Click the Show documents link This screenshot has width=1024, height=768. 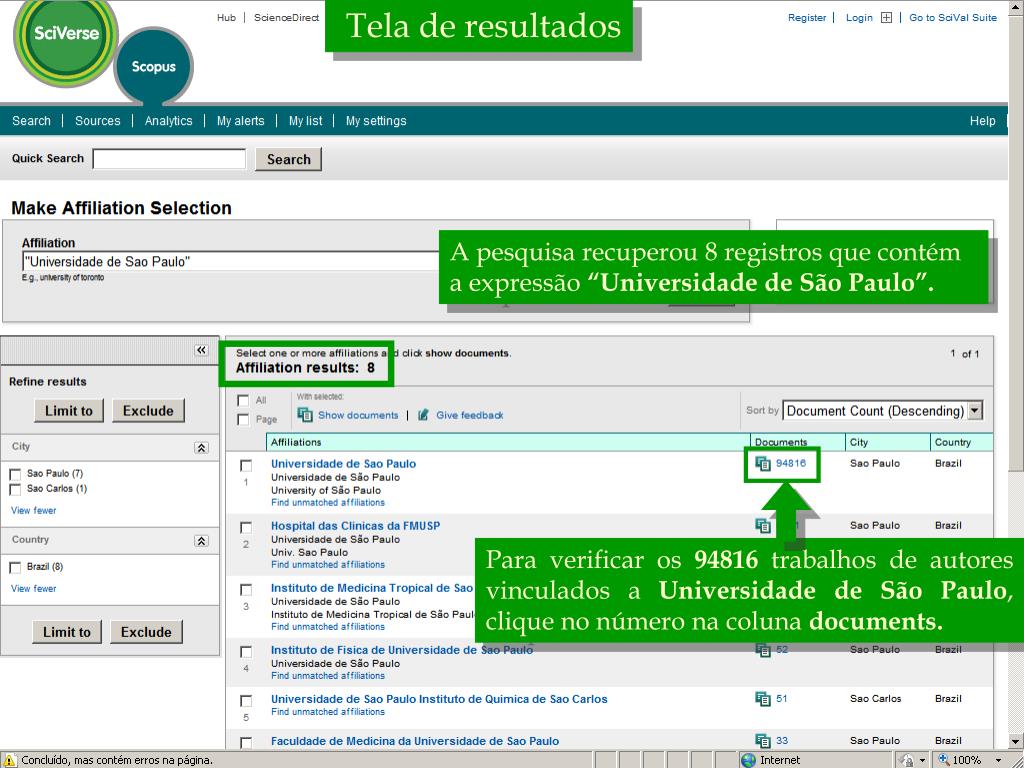pos(358,415)
